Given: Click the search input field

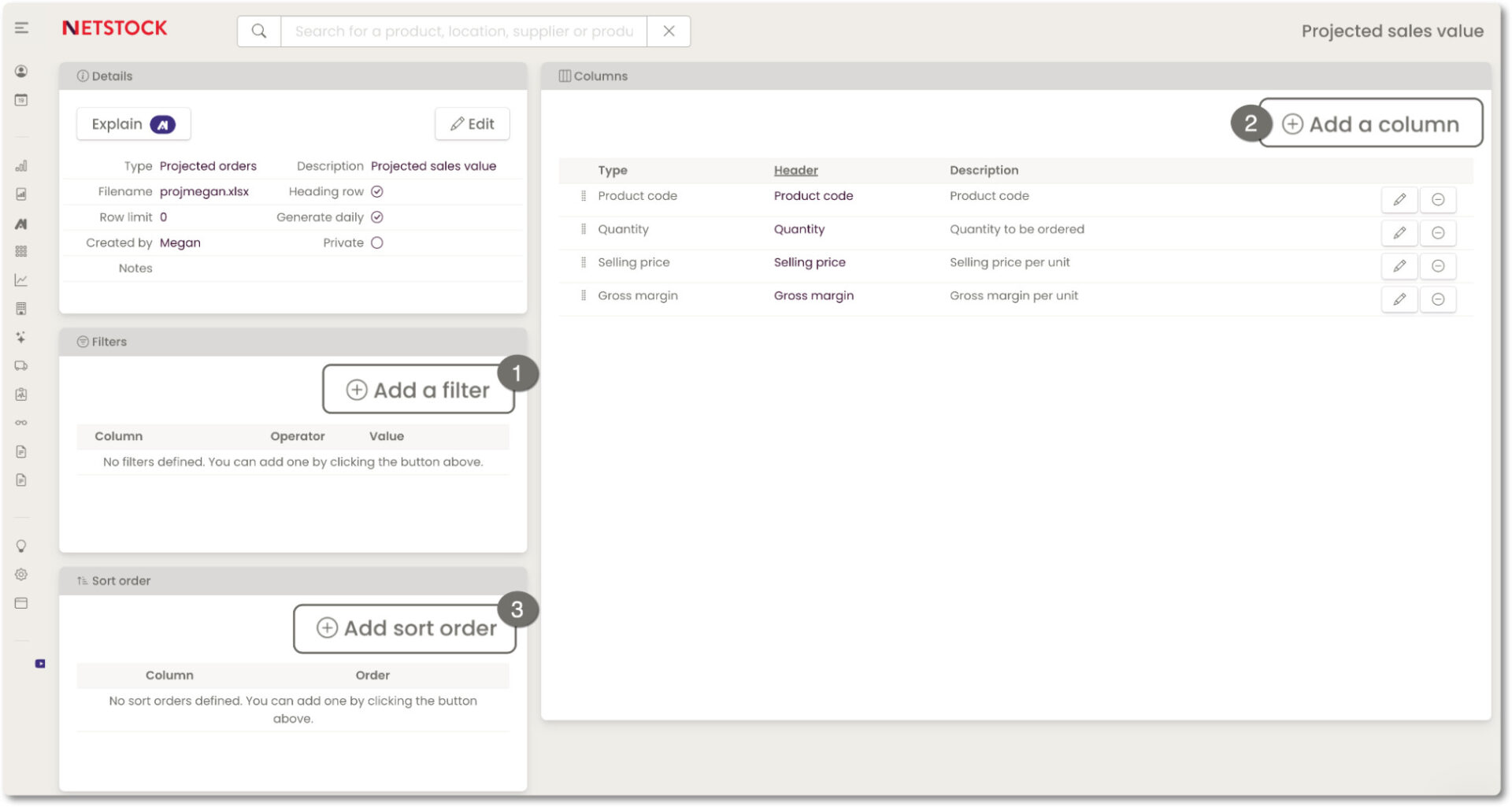Looking at the screenshot, I should [464, 31].
